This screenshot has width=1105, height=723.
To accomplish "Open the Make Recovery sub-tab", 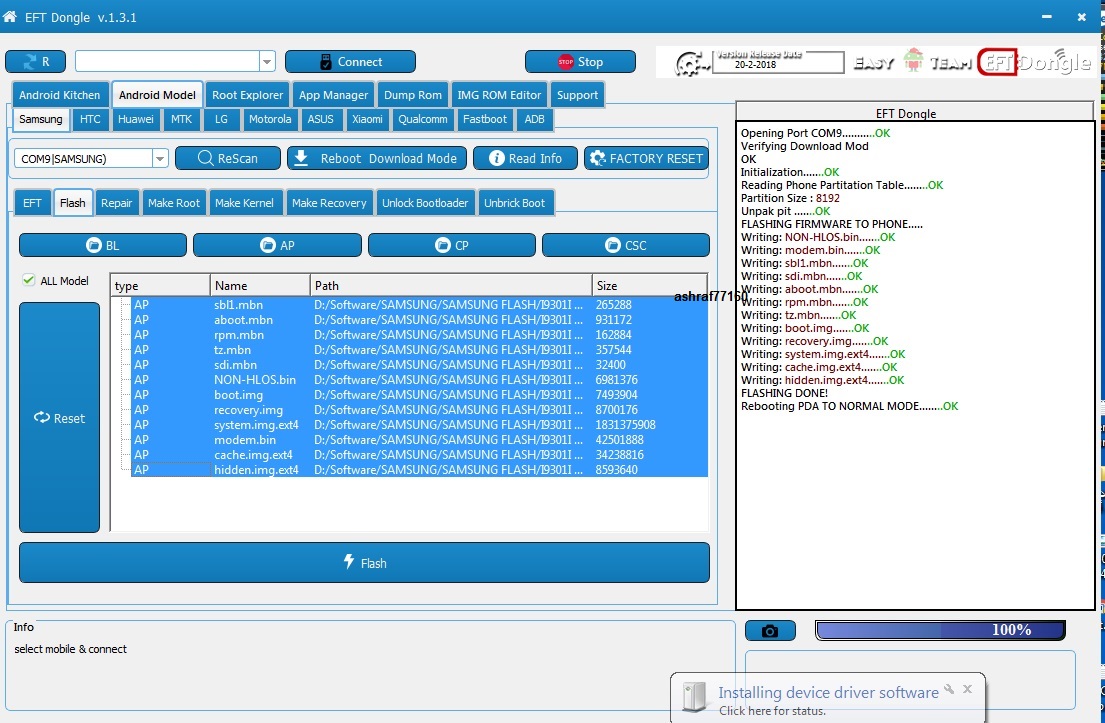I will (329, 203).
